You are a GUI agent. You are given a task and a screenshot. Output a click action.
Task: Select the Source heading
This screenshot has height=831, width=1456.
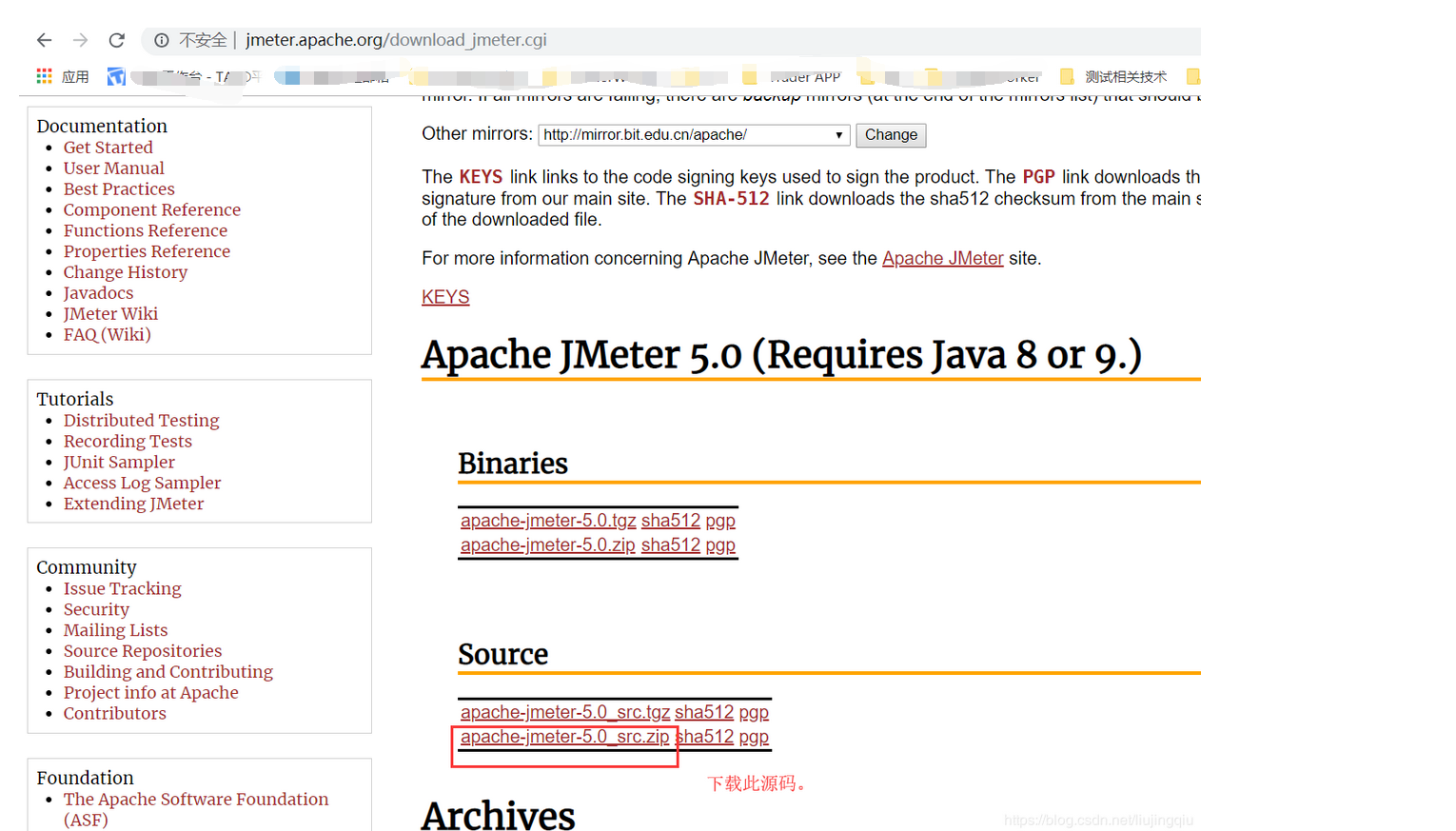[502, 655]
